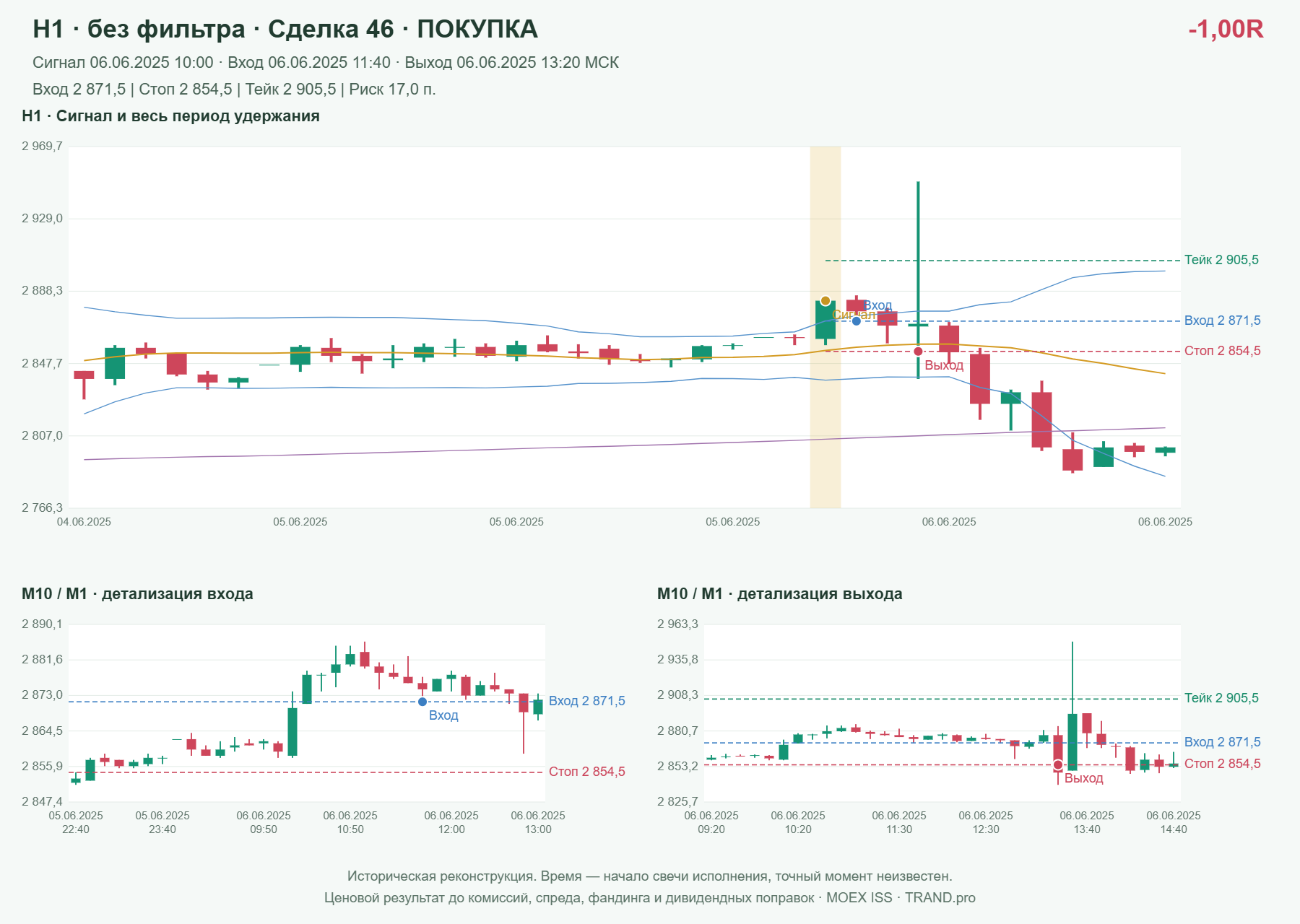
Task: Select the red Выход marker on H1 chart
Action: [918, 352]
